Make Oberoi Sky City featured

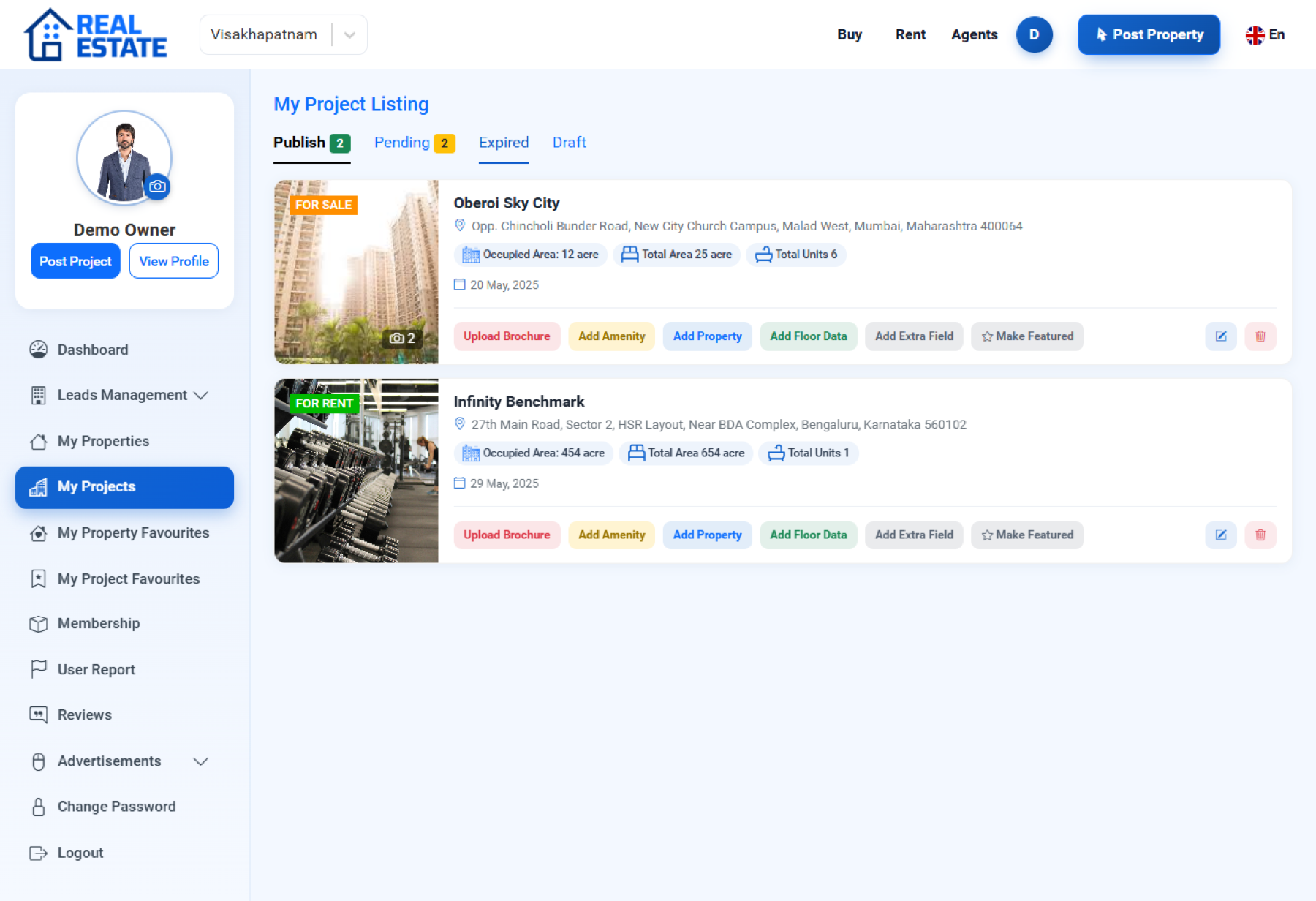click(x=1026, y=336)
